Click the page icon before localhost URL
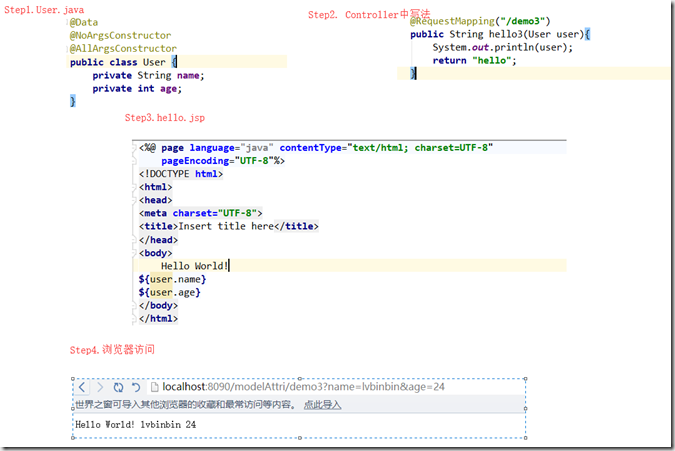This screenshot has height=451, width=675. pos(154,387)
